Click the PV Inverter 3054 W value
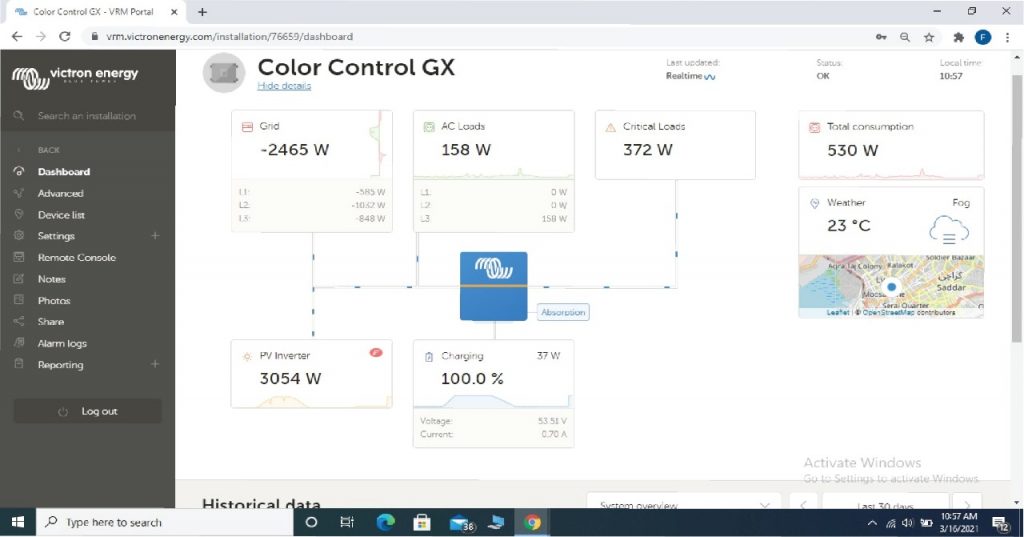 pos(290,379)
